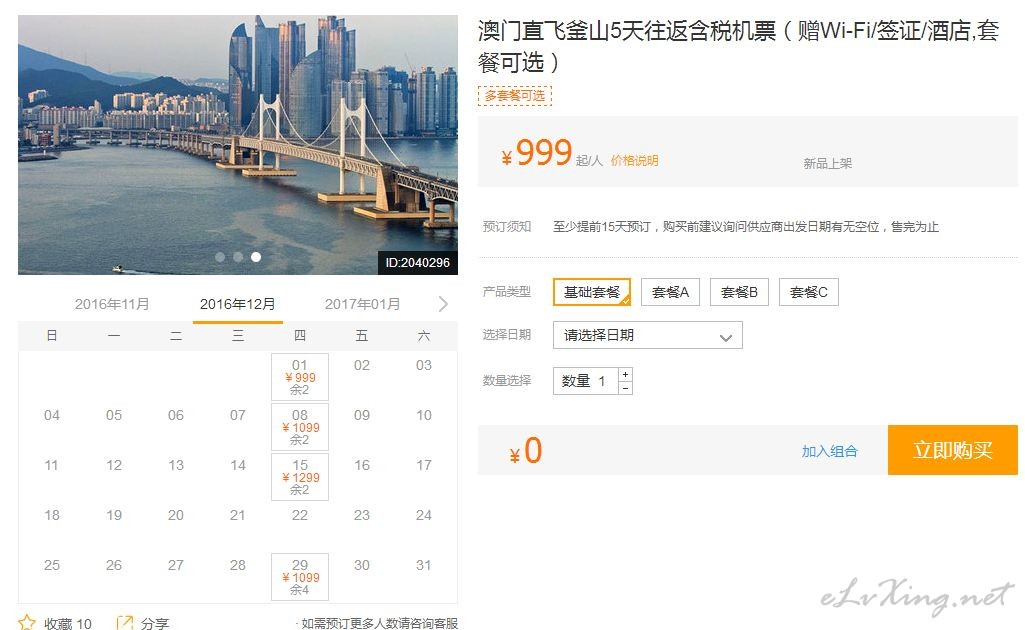Screen dimensions: 1025x630
Task: Go to next month with calendar arrow
Action: pos(443,304)
